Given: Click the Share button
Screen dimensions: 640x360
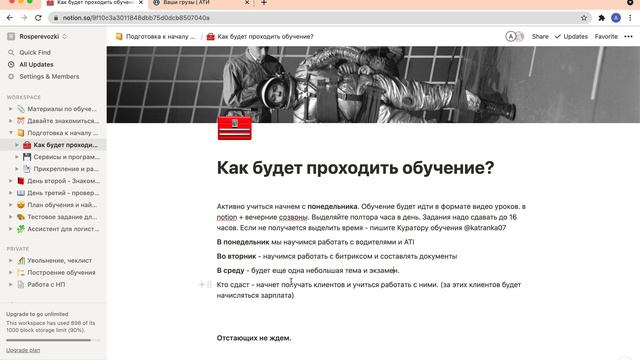Looking at the screenshot, I should [x=540, y=36].
